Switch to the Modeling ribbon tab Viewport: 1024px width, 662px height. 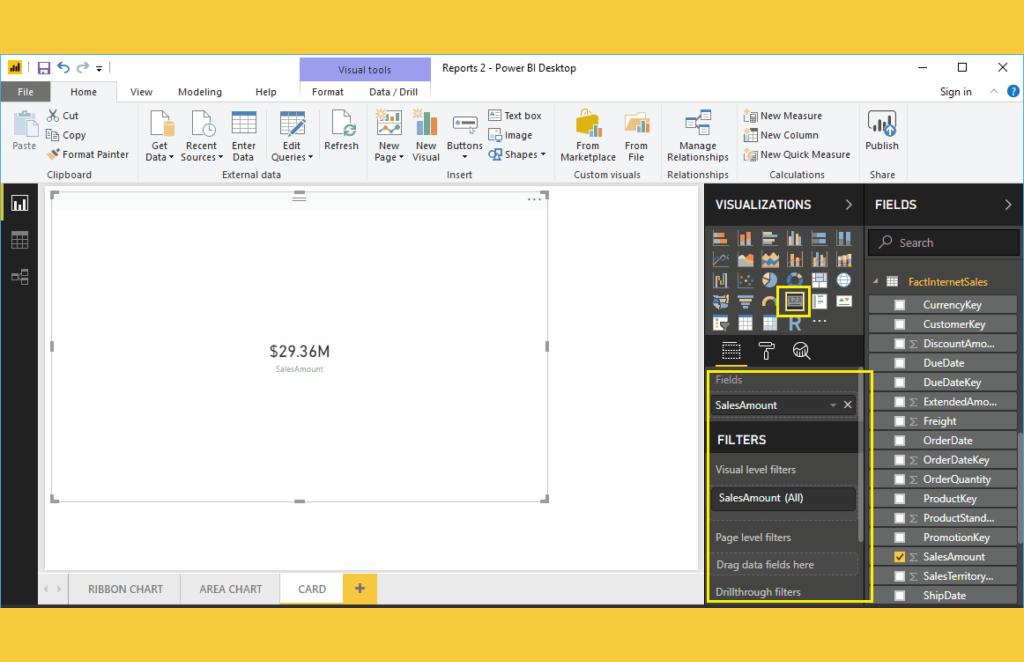(200, 92)
